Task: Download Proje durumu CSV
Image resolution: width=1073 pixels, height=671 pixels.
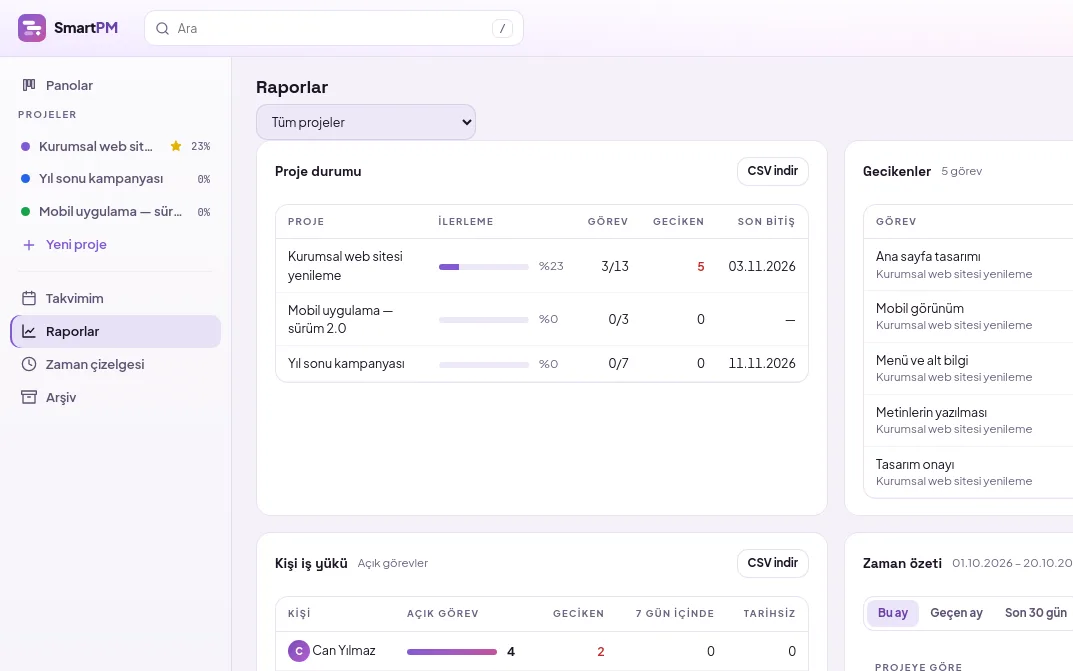Action: [773, 171]
